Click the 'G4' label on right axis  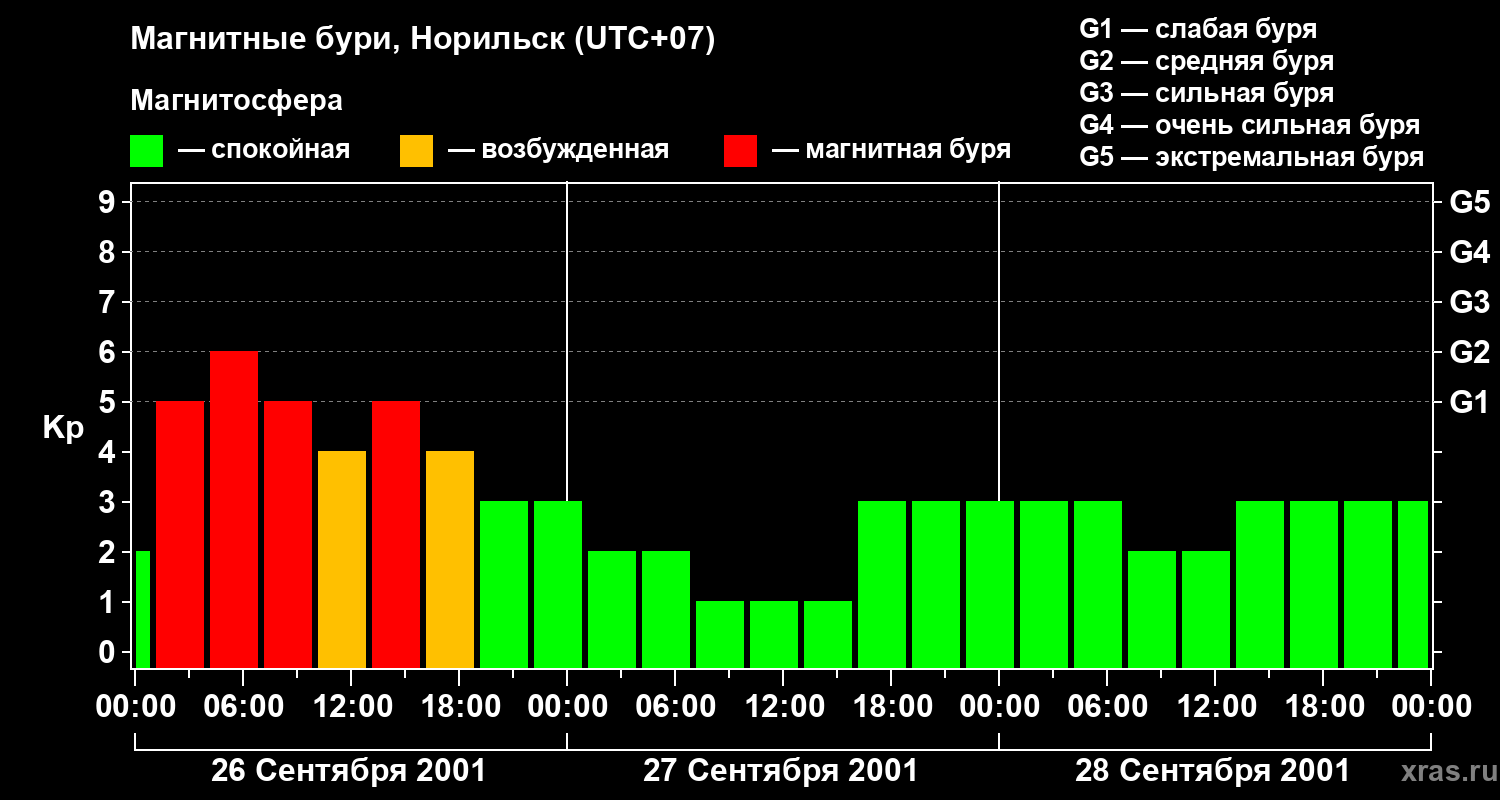tap(1470, 253)
